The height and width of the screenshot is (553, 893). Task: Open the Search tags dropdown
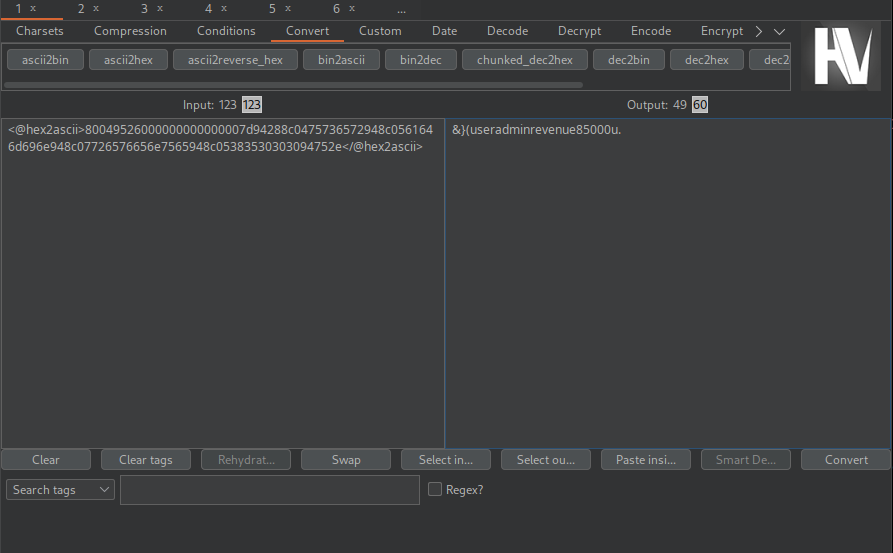[x=60, y=490]
